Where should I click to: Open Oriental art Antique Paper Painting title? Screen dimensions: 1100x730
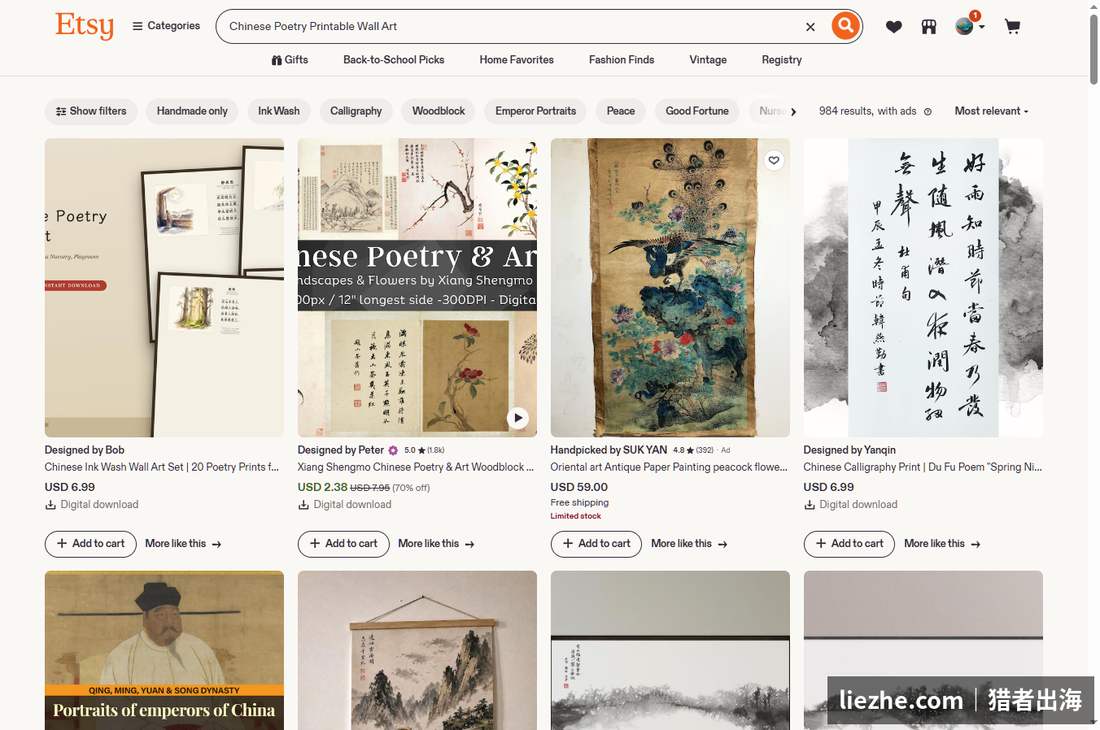[669, 467]
